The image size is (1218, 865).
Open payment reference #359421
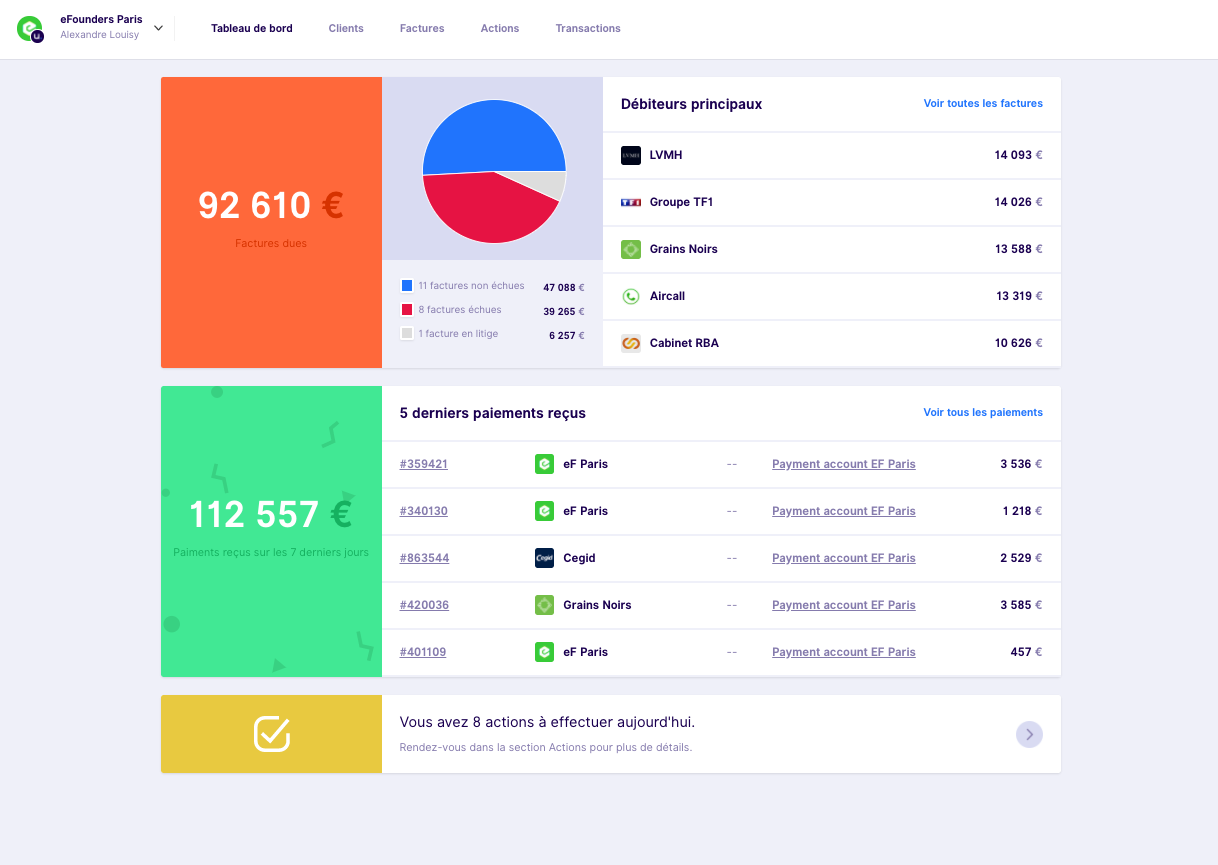tap(424, 464)
